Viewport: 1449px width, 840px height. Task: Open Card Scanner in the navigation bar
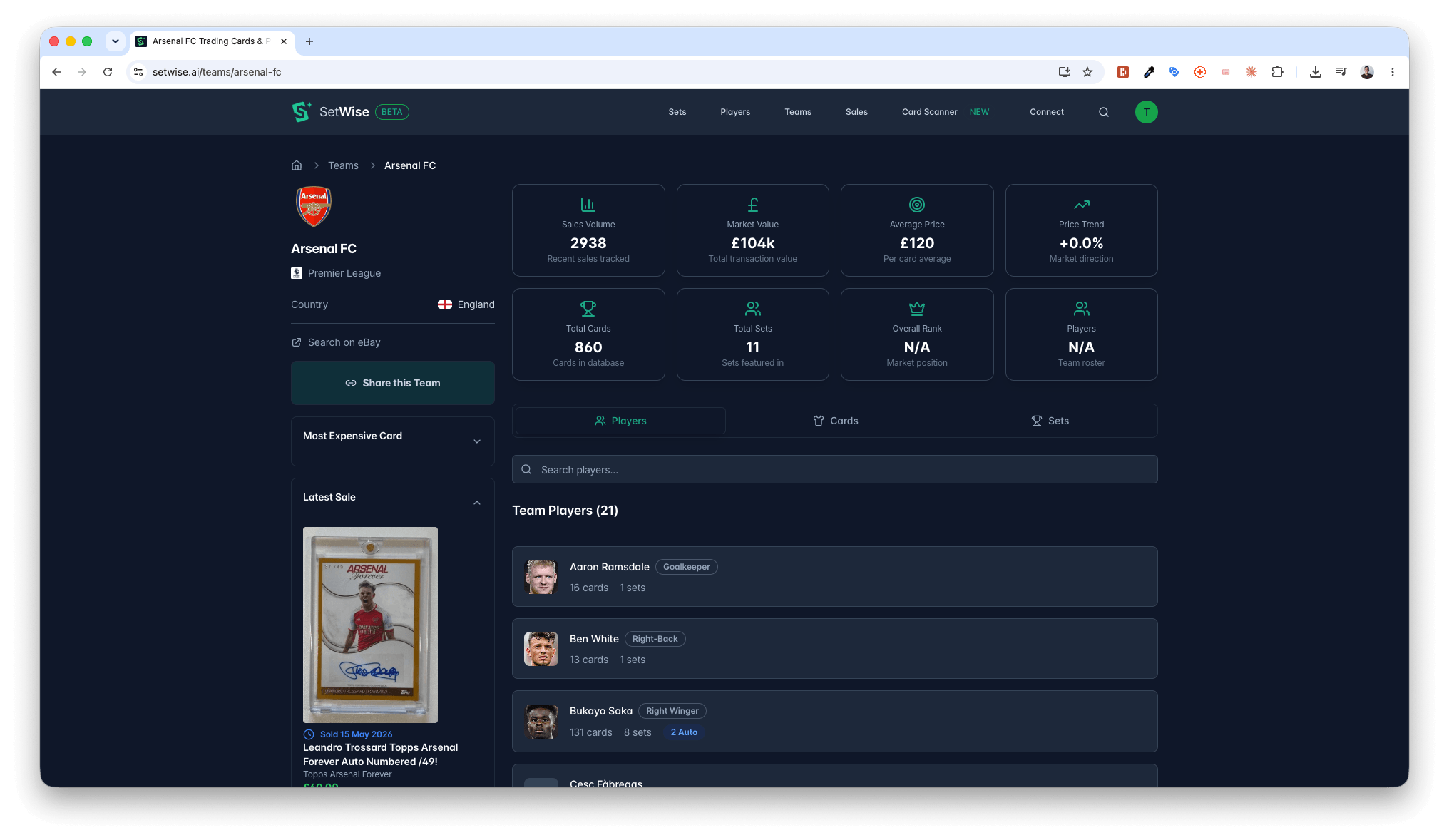(x=929, y=112)
